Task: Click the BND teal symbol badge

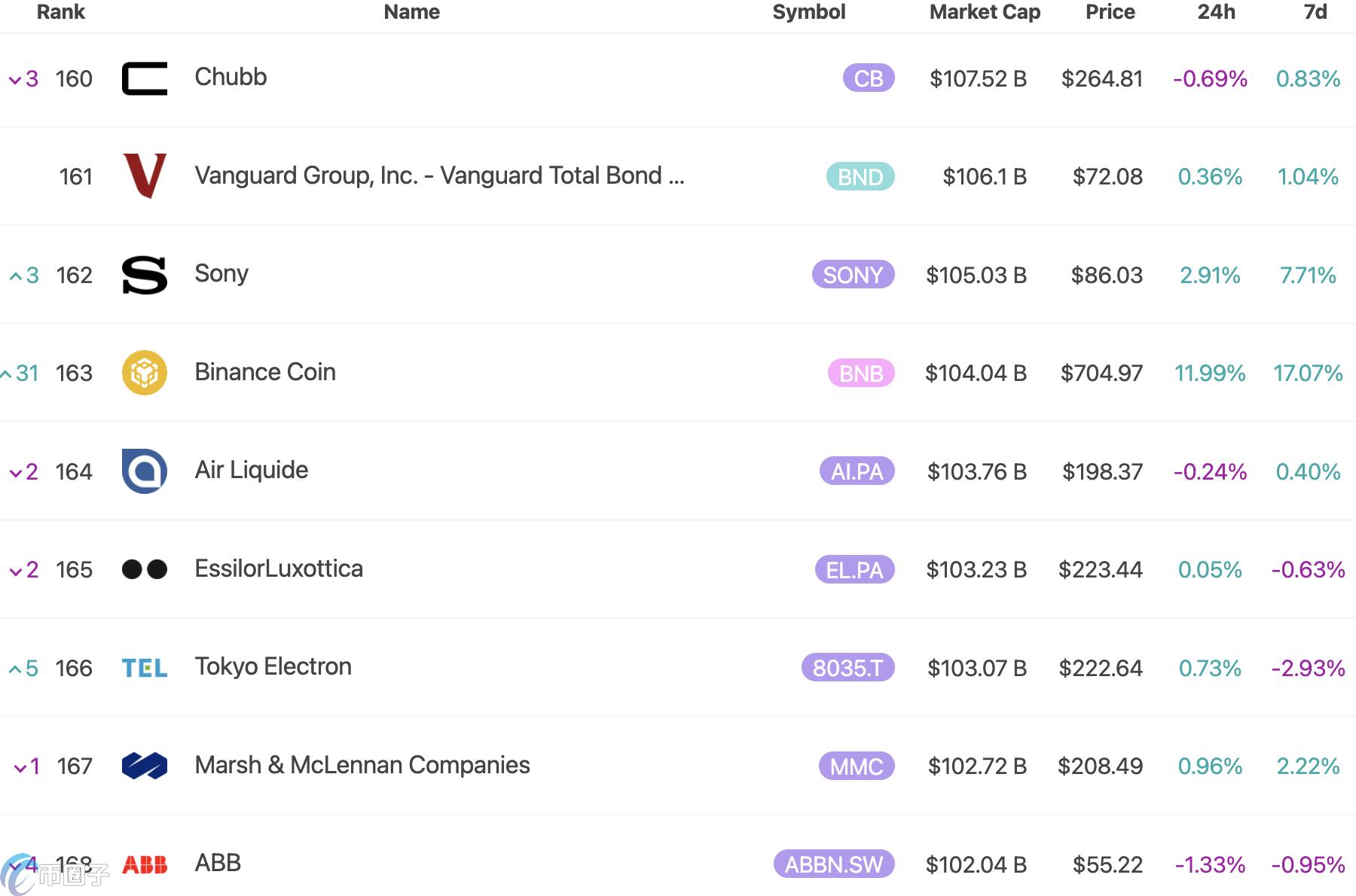Action: click(x=860, y=176)
